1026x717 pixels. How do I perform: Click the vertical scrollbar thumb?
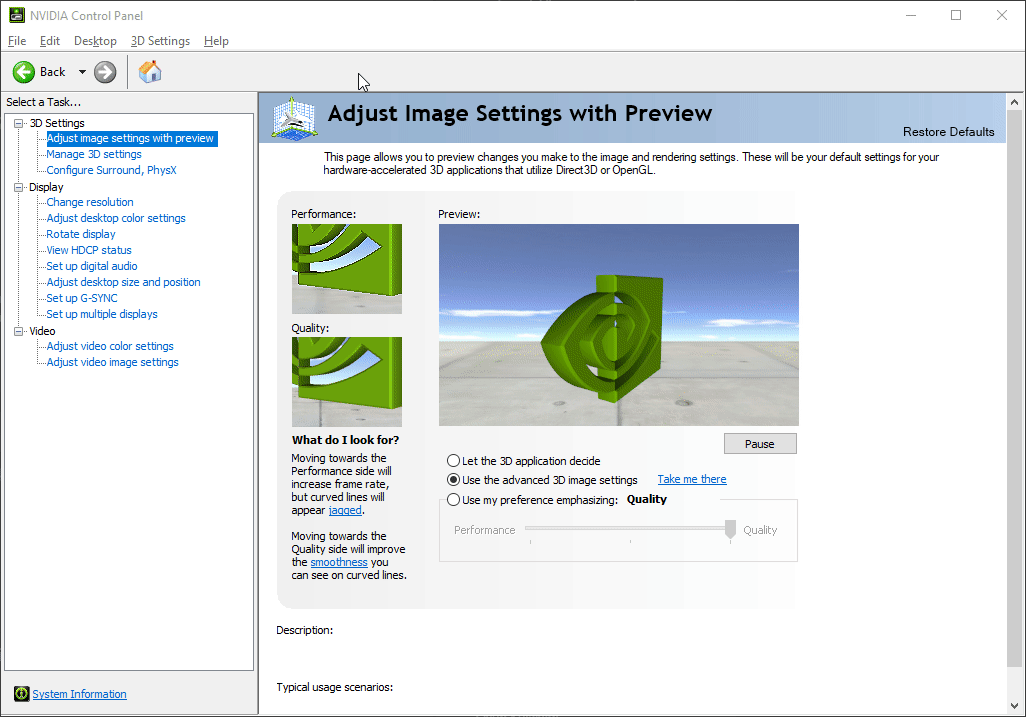point(1014,389)
